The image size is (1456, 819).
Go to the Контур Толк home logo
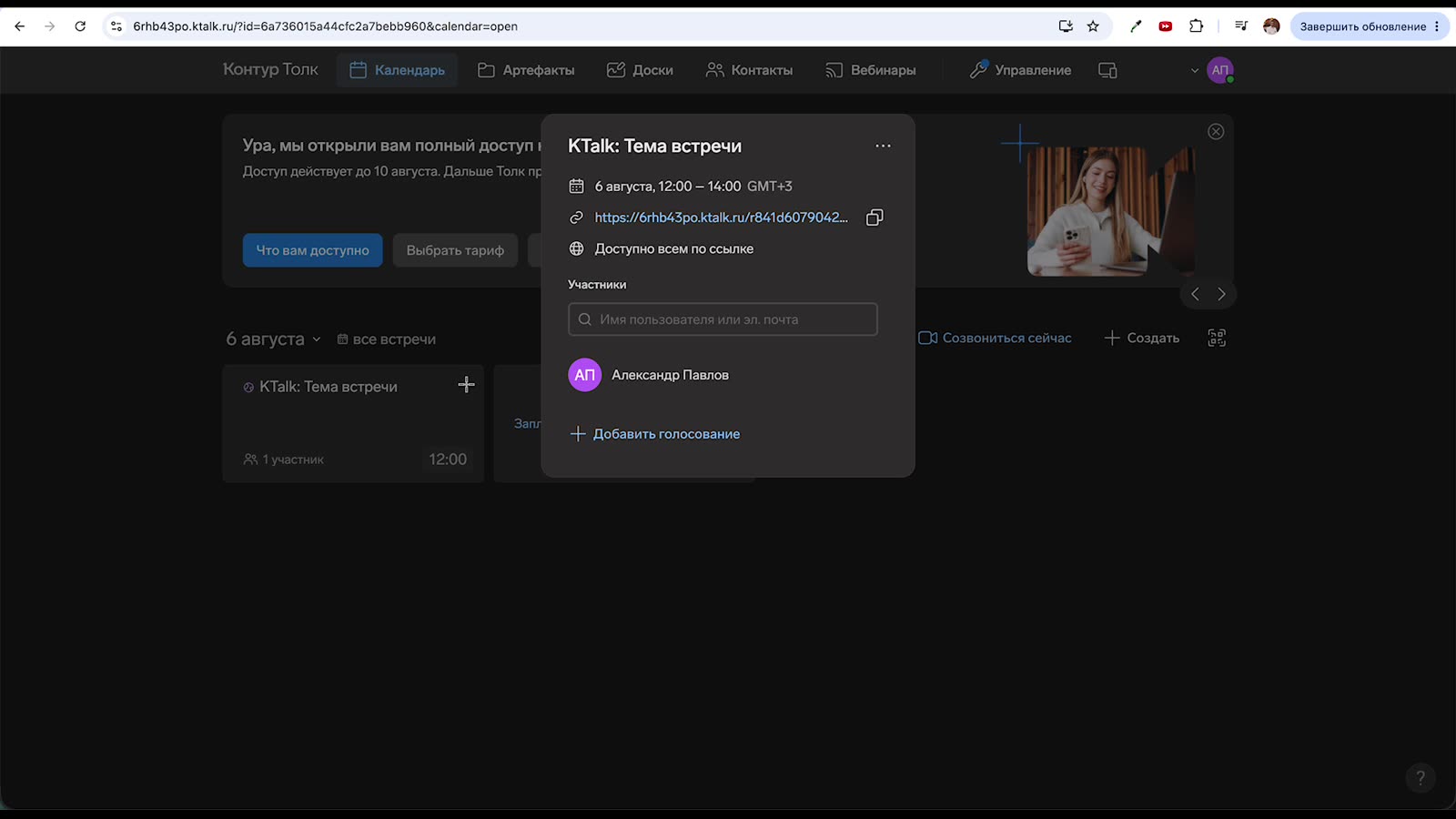pyautogui.click(x=270, y=70)
